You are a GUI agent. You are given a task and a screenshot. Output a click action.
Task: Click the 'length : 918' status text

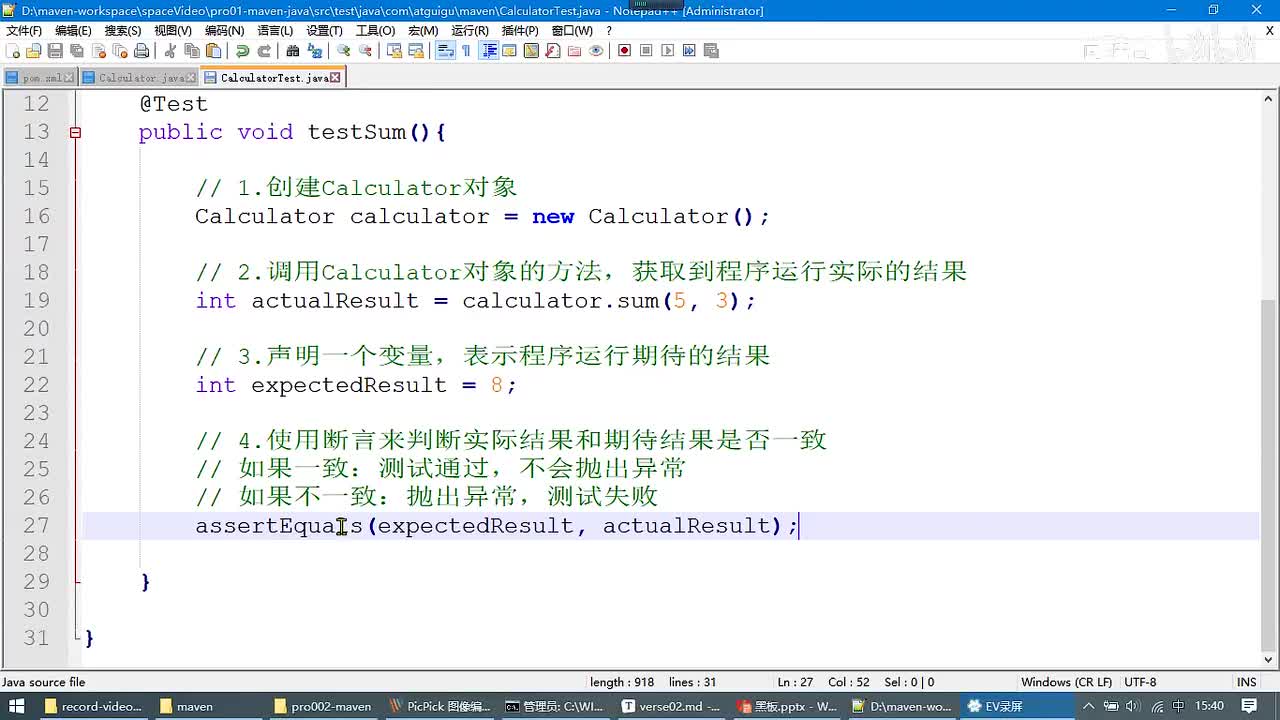(x=622, y=682)
